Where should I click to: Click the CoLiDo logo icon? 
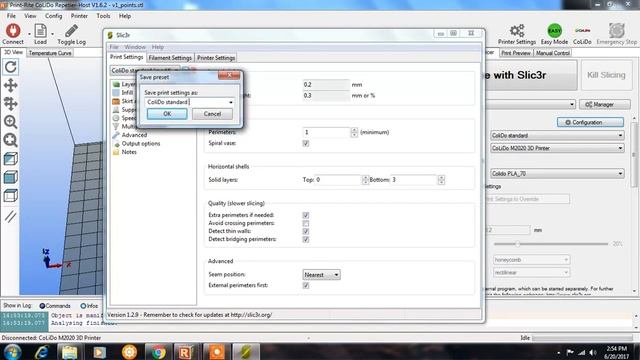coord(582,31)
